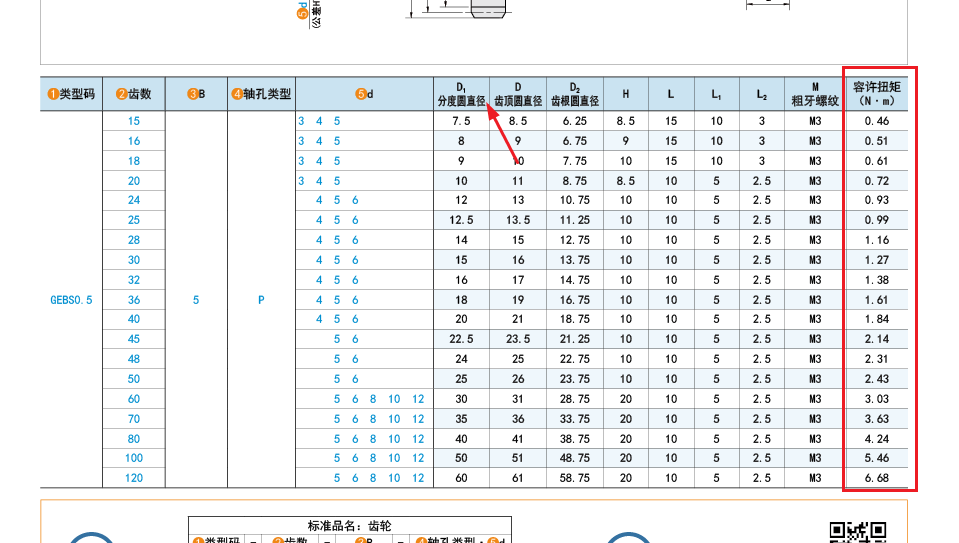Click pitch diameter value 12.5
Image resolution: width=959 pixels, height=543 pixels.
[461, 220]
